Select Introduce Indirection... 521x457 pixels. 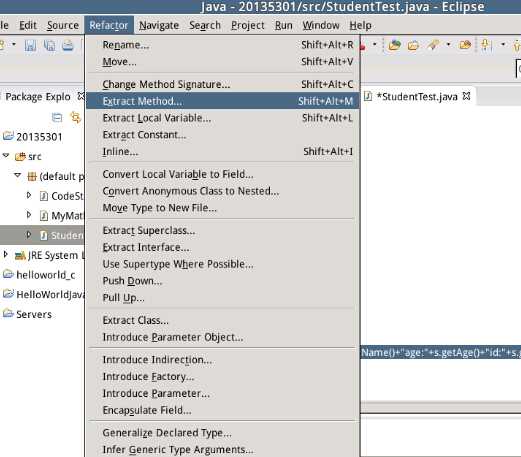click(x=223, y=360)
